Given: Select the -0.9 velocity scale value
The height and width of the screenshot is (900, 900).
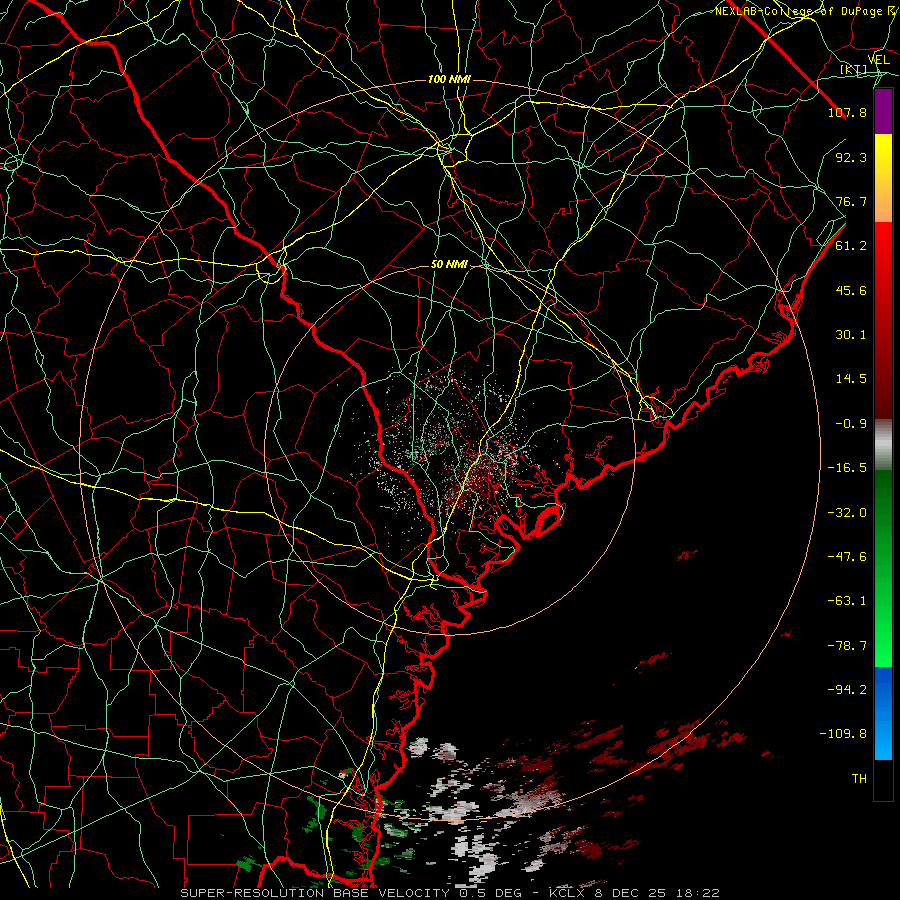Looking at the screenshot, I should click(851, 424).
